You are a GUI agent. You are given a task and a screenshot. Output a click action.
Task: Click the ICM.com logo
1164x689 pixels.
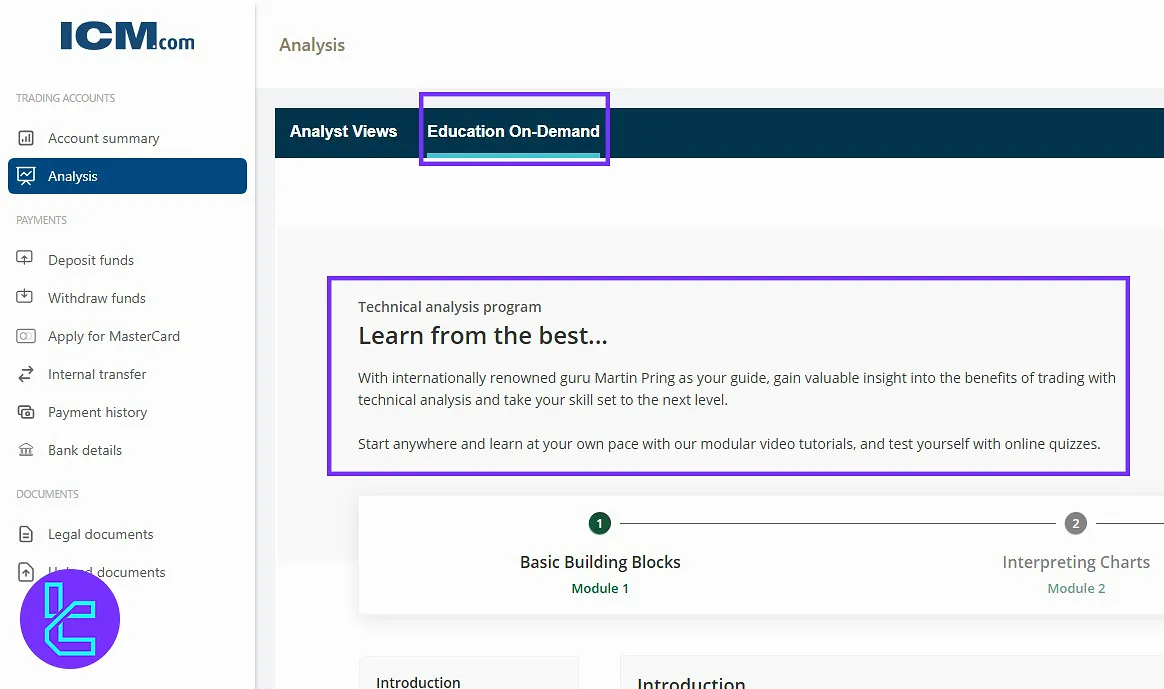tap(127, 37)
